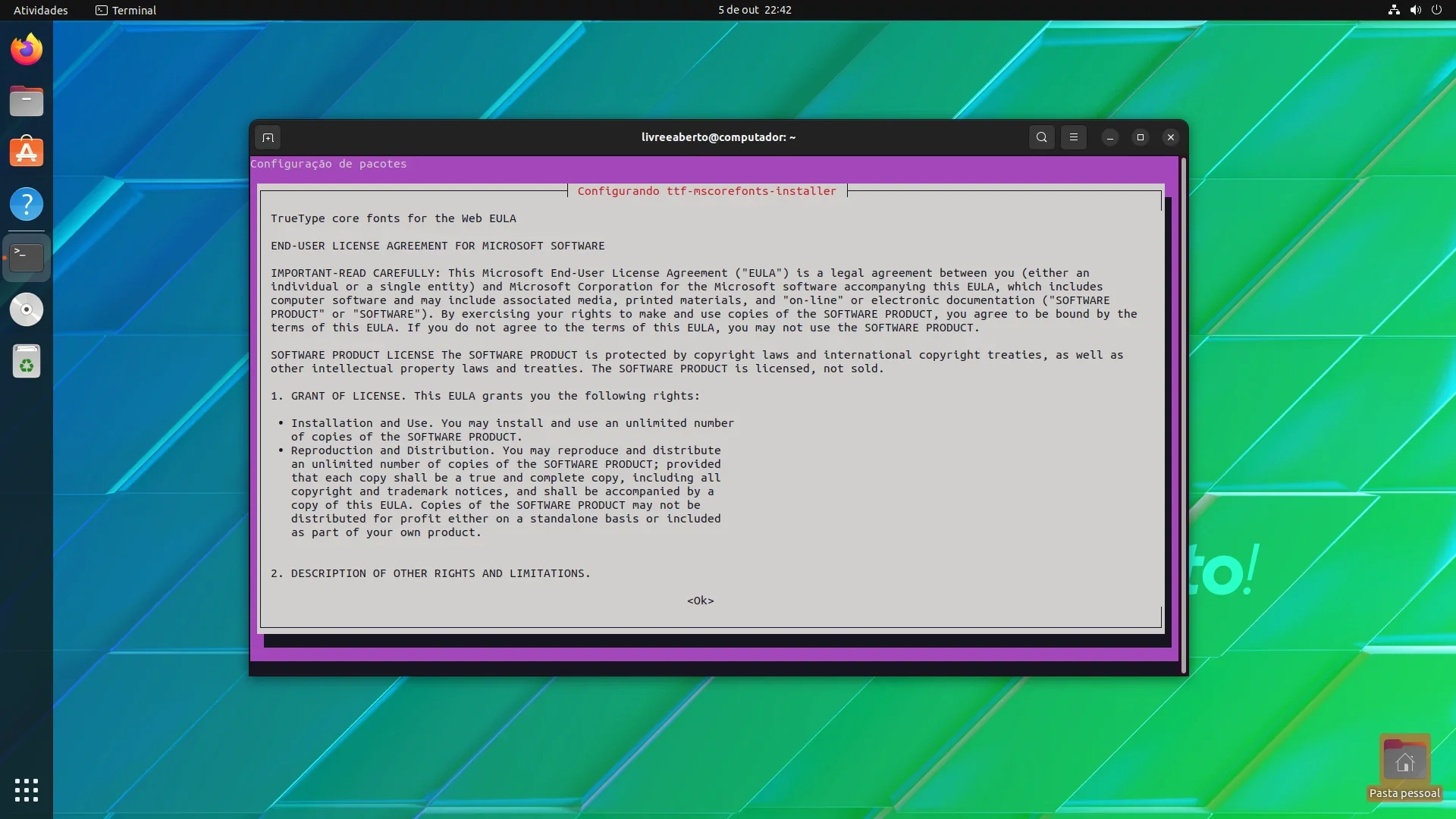1456x819 pixels.
Task: Click the terminal vertical scrollbar
Action: click(x=1183, y=416)
